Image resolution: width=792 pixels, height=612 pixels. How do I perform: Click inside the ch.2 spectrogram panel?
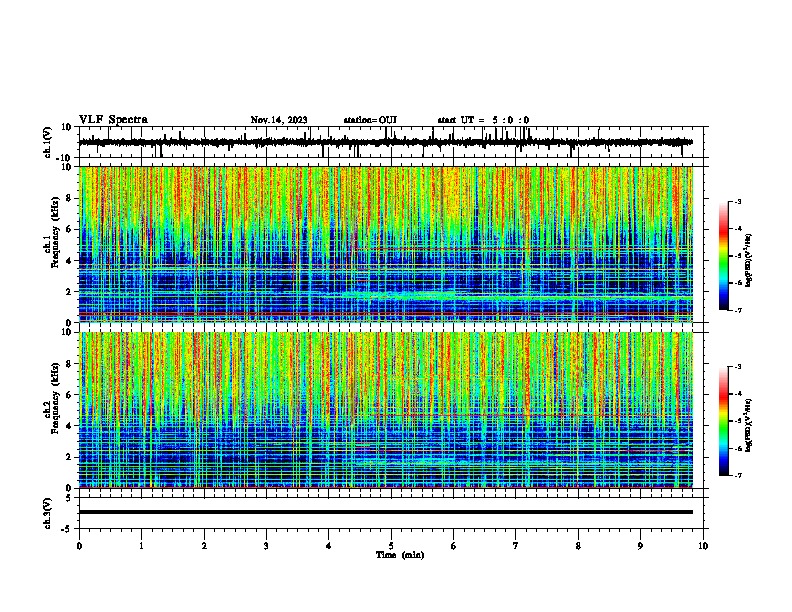385,410
